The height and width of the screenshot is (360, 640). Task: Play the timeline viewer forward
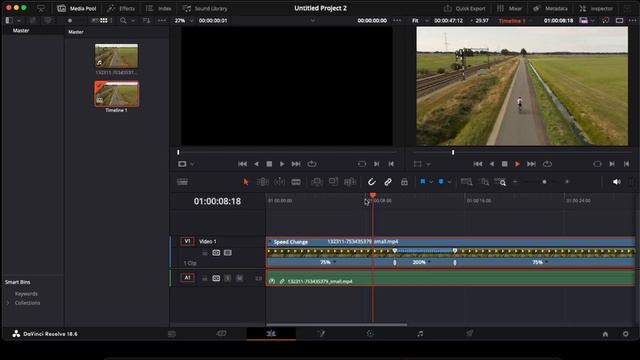point(517,164)
